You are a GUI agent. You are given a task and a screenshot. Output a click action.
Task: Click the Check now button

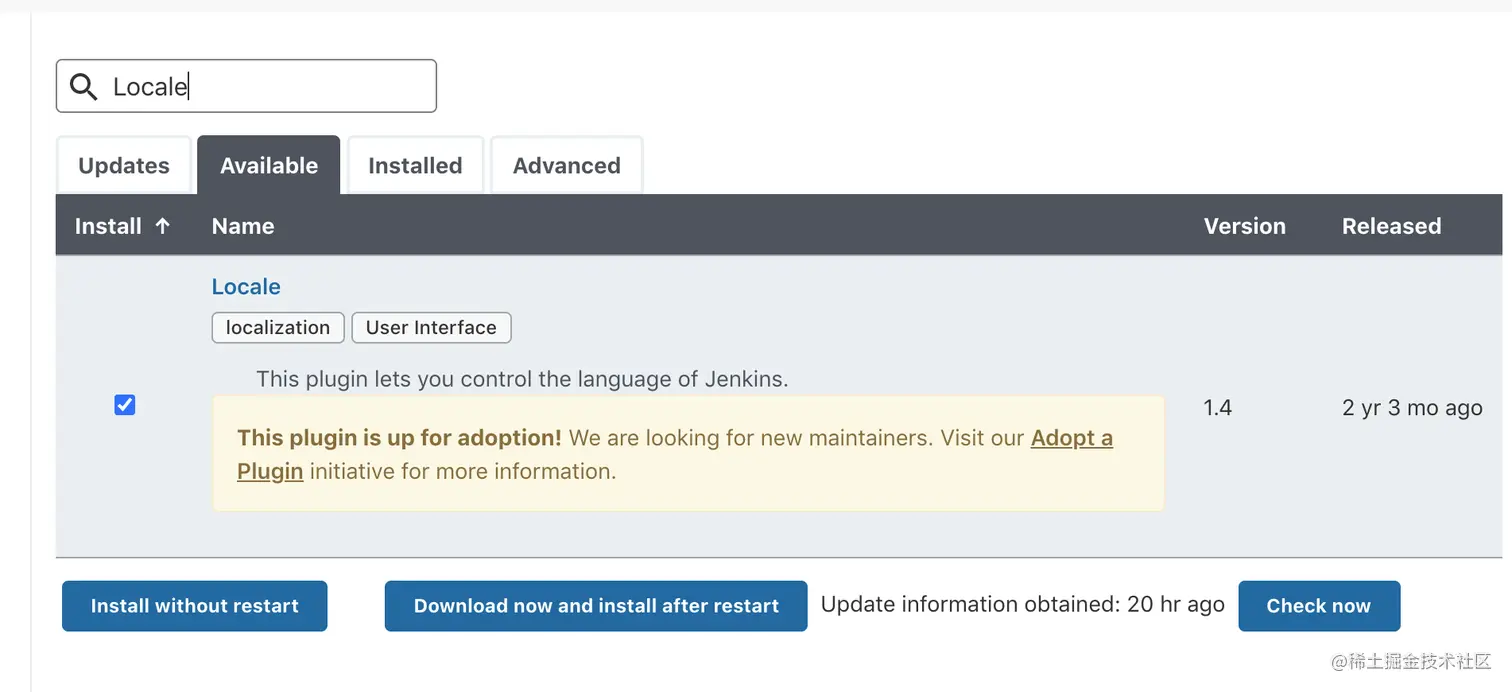click(1318, 606)
